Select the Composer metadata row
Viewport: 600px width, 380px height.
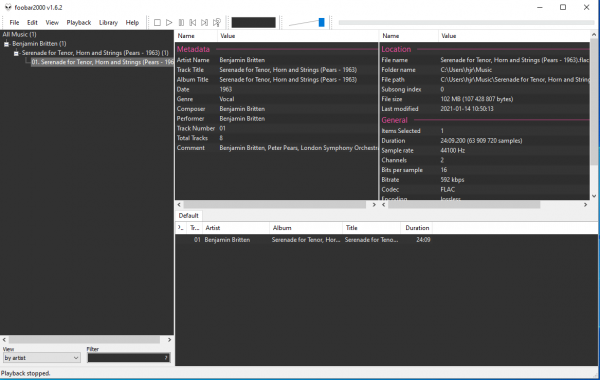click(x=276, y=109)
